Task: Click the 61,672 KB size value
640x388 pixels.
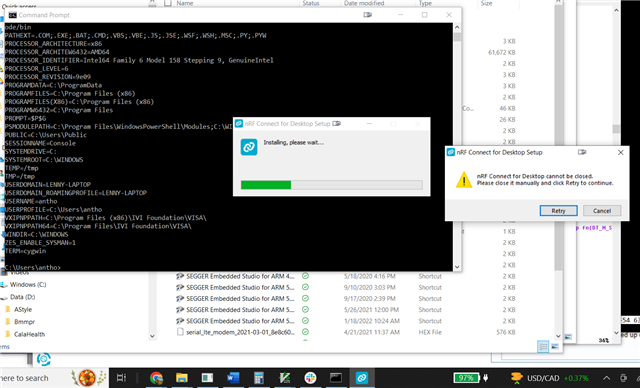Action: [x=502, y=52]
